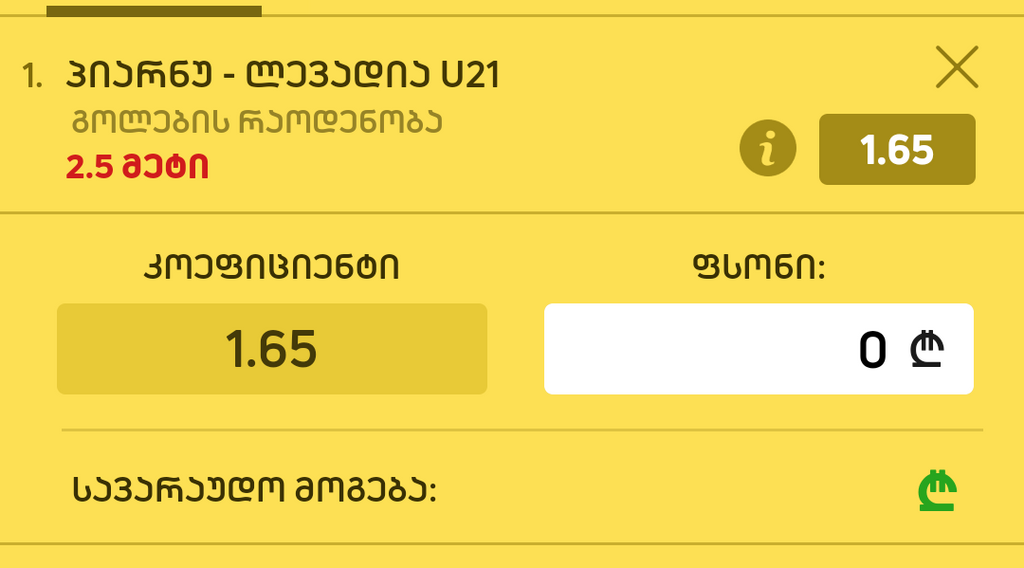The height and width of the screenshot is (568, 1024).
Task: Click the green lari icon by potential winnings
Action: [x=938, y=490]
